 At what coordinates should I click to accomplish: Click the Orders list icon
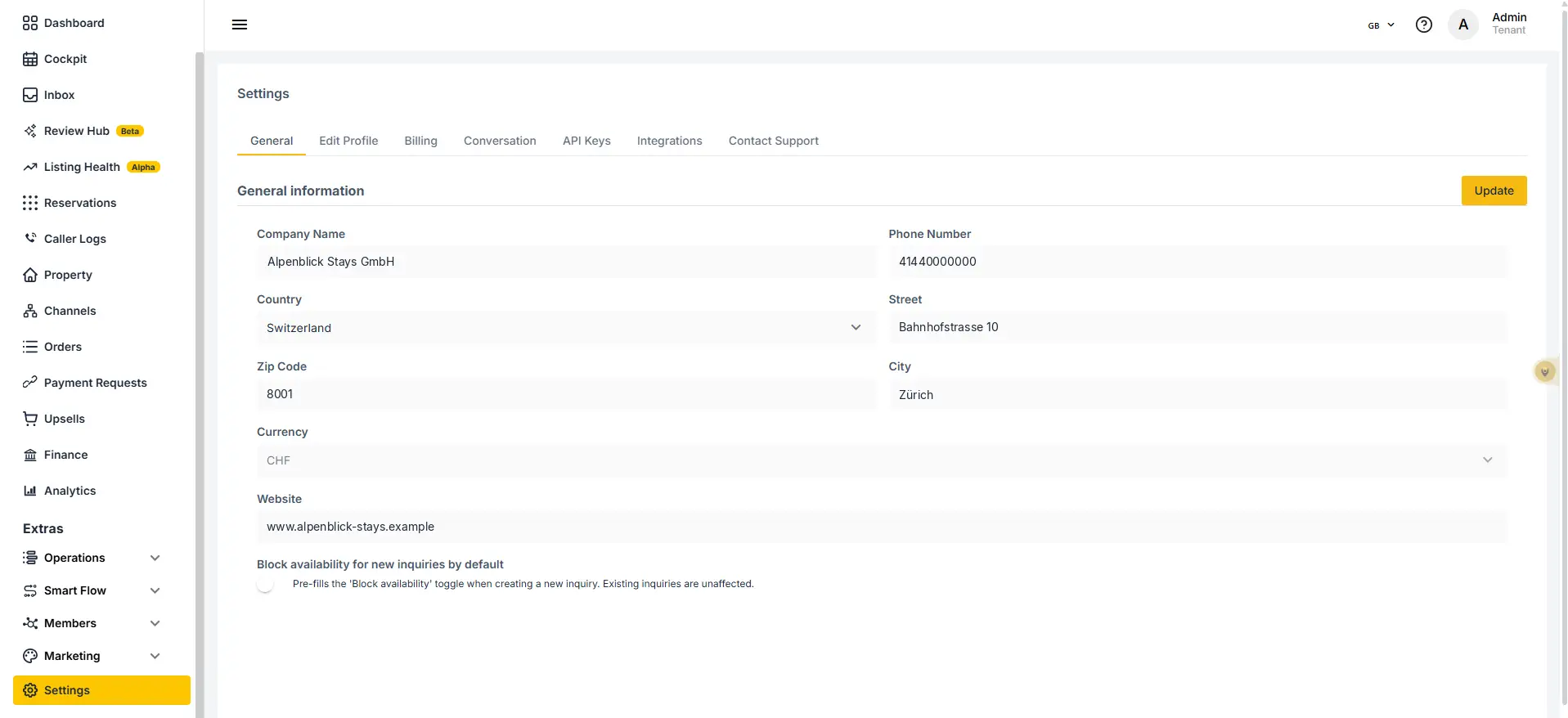(x=30, y=347)
